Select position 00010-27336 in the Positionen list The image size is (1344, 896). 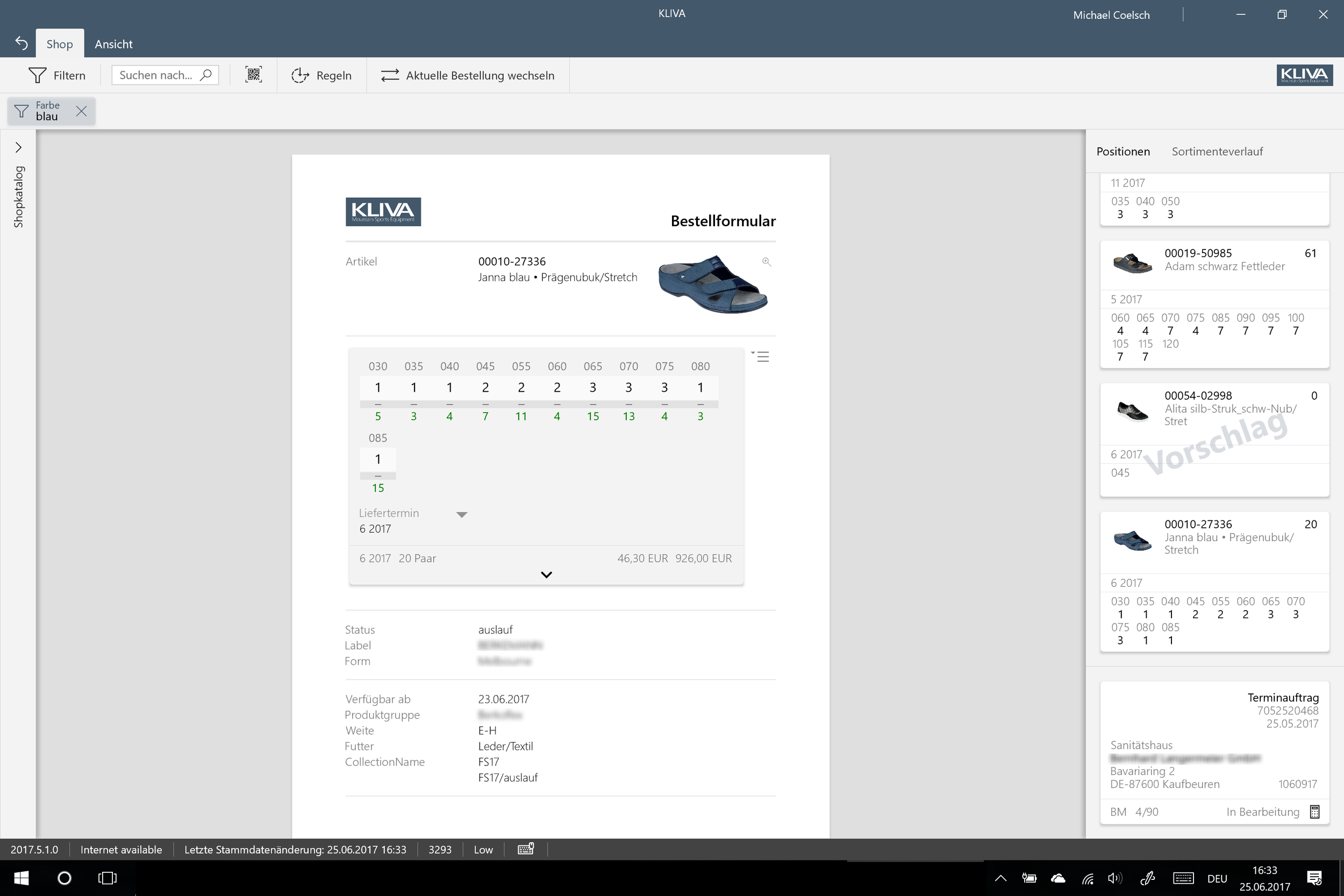click(x=1214, y=581)
